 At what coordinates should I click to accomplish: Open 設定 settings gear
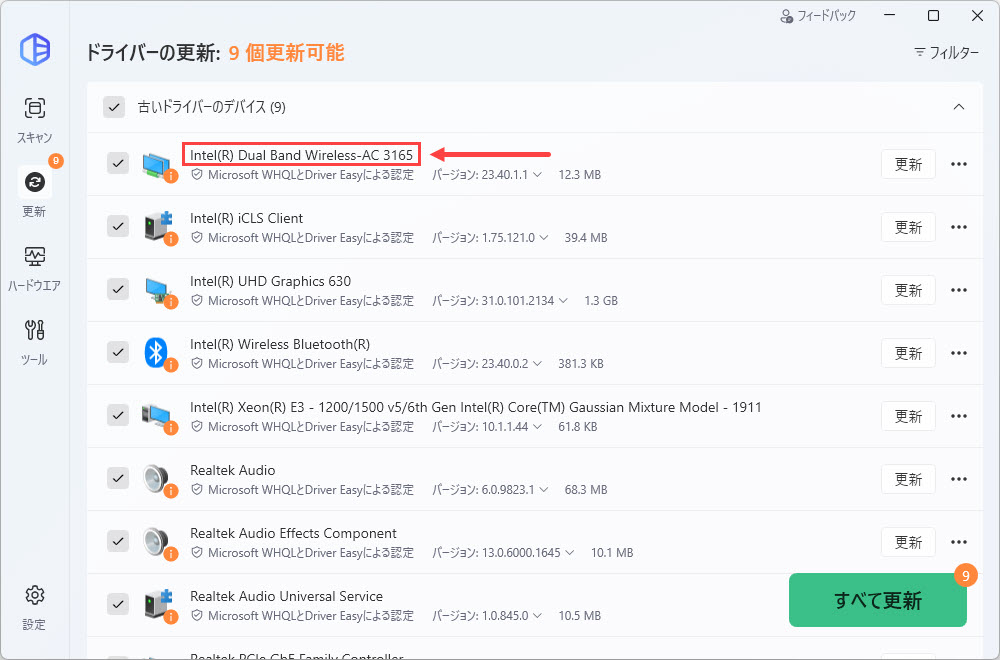(34, 607)
